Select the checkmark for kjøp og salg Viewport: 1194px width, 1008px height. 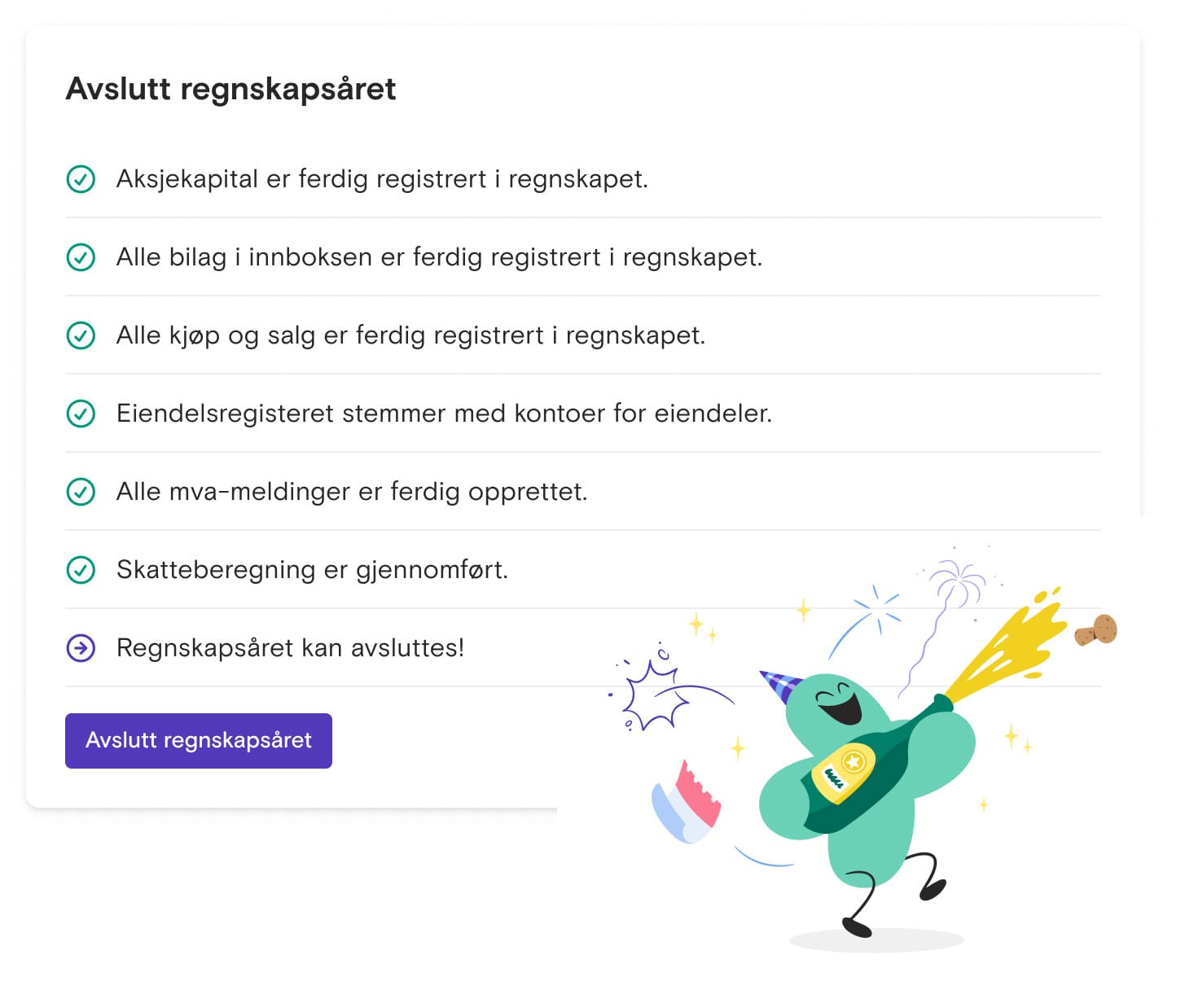click(80, 335)
